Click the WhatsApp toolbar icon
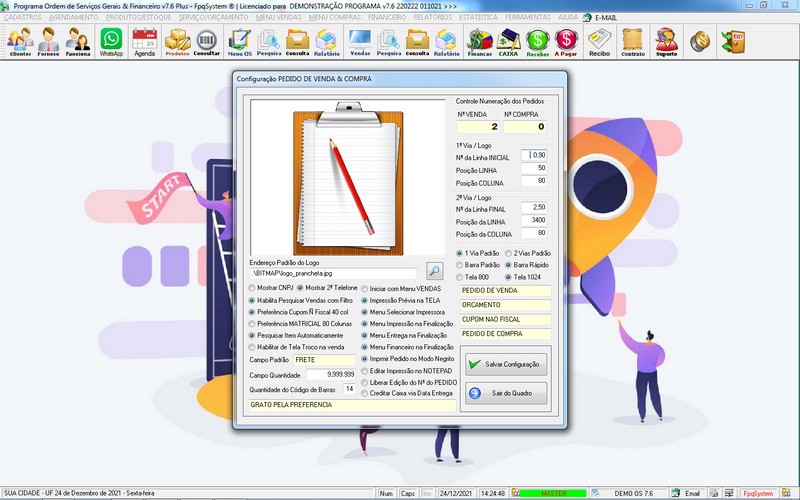Image resolution: width=800 pixels, height=500 pixels. point(111,42)
